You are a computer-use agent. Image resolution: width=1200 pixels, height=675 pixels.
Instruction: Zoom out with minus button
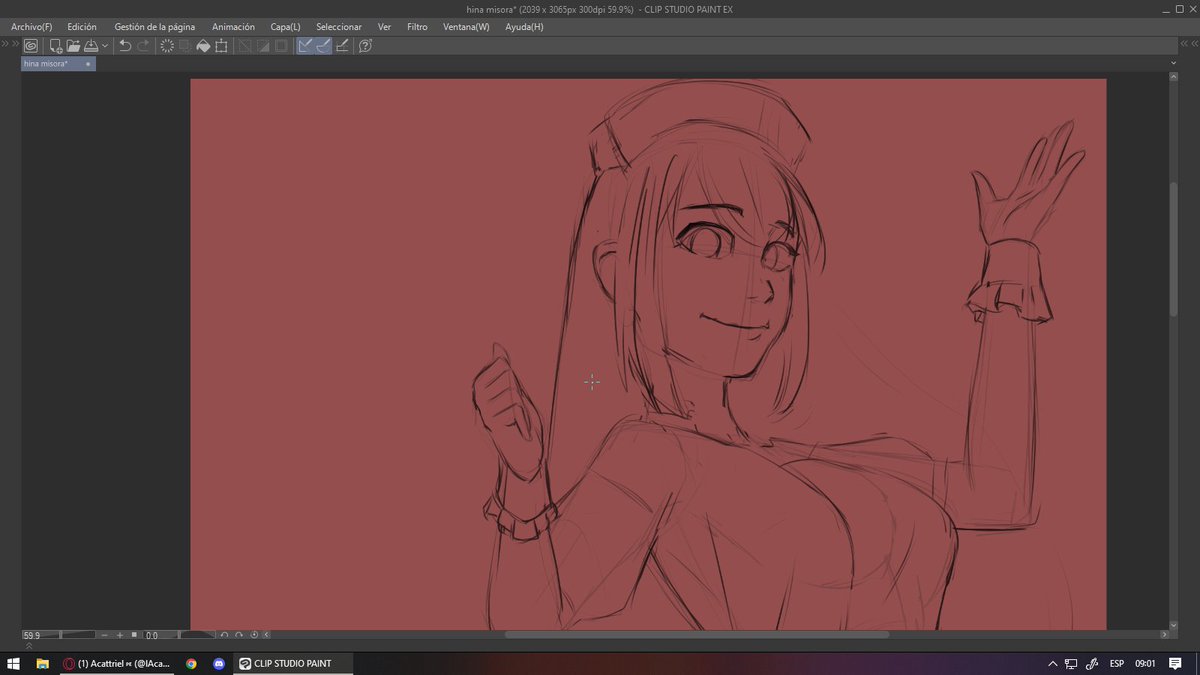tap(105, 635)
